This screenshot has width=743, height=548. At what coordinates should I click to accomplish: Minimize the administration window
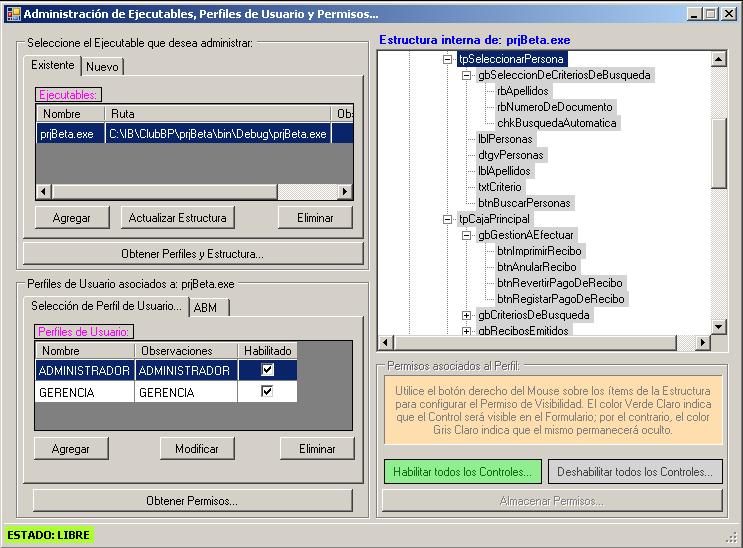(x=694, y=14)
